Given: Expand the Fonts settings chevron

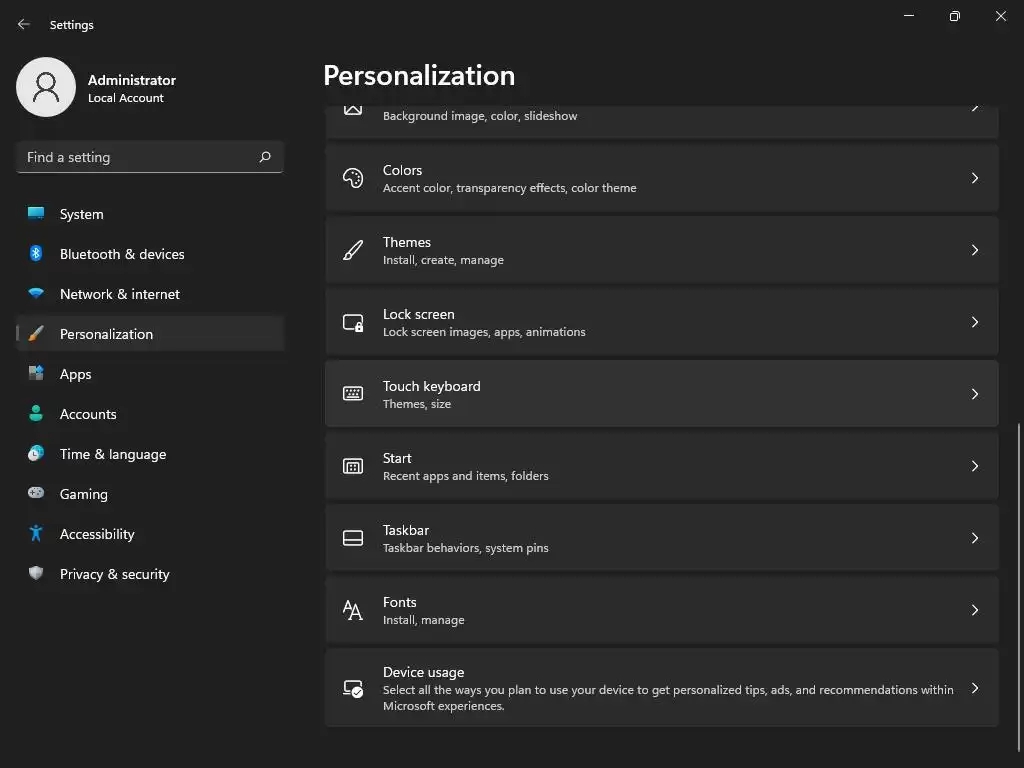Looking at the screenshot, I should coord(975,610).
